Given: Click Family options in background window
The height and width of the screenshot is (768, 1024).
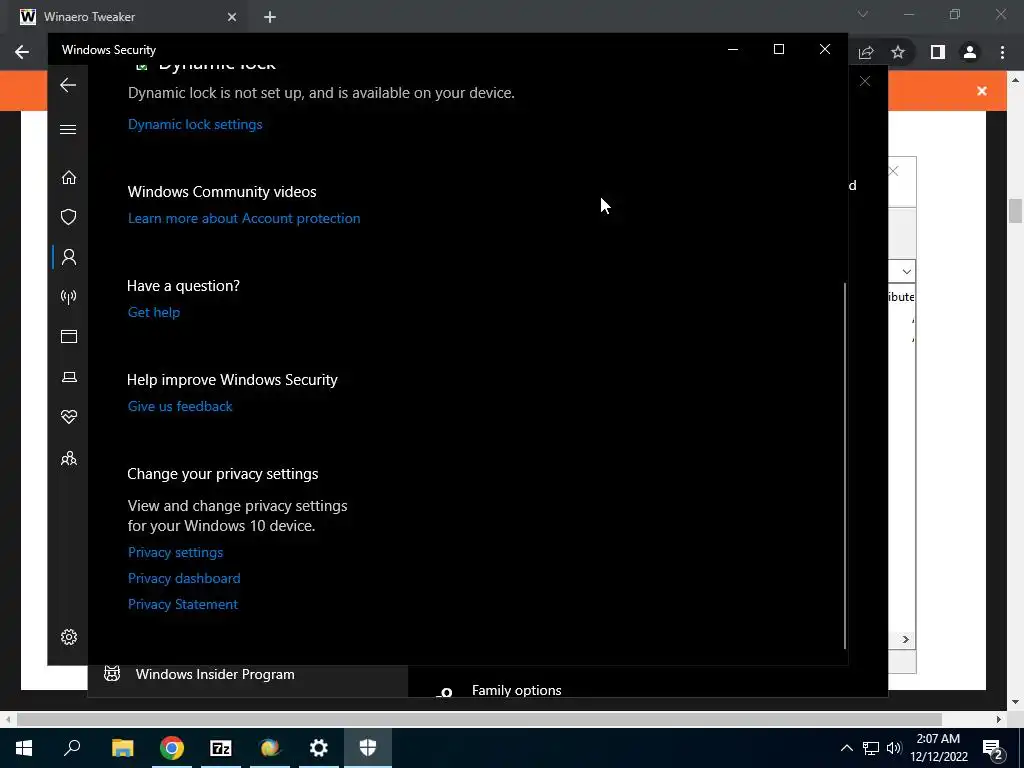Looking at the screenshot, I should (516, 690).
